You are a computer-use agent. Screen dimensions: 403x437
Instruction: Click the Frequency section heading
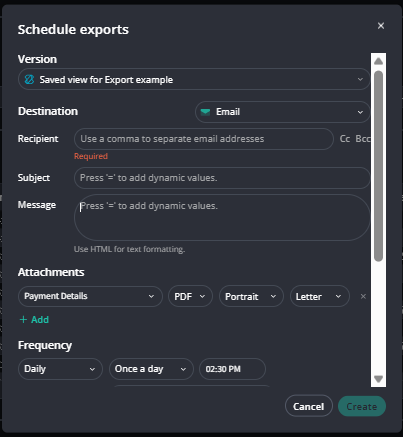click(45, 345)
